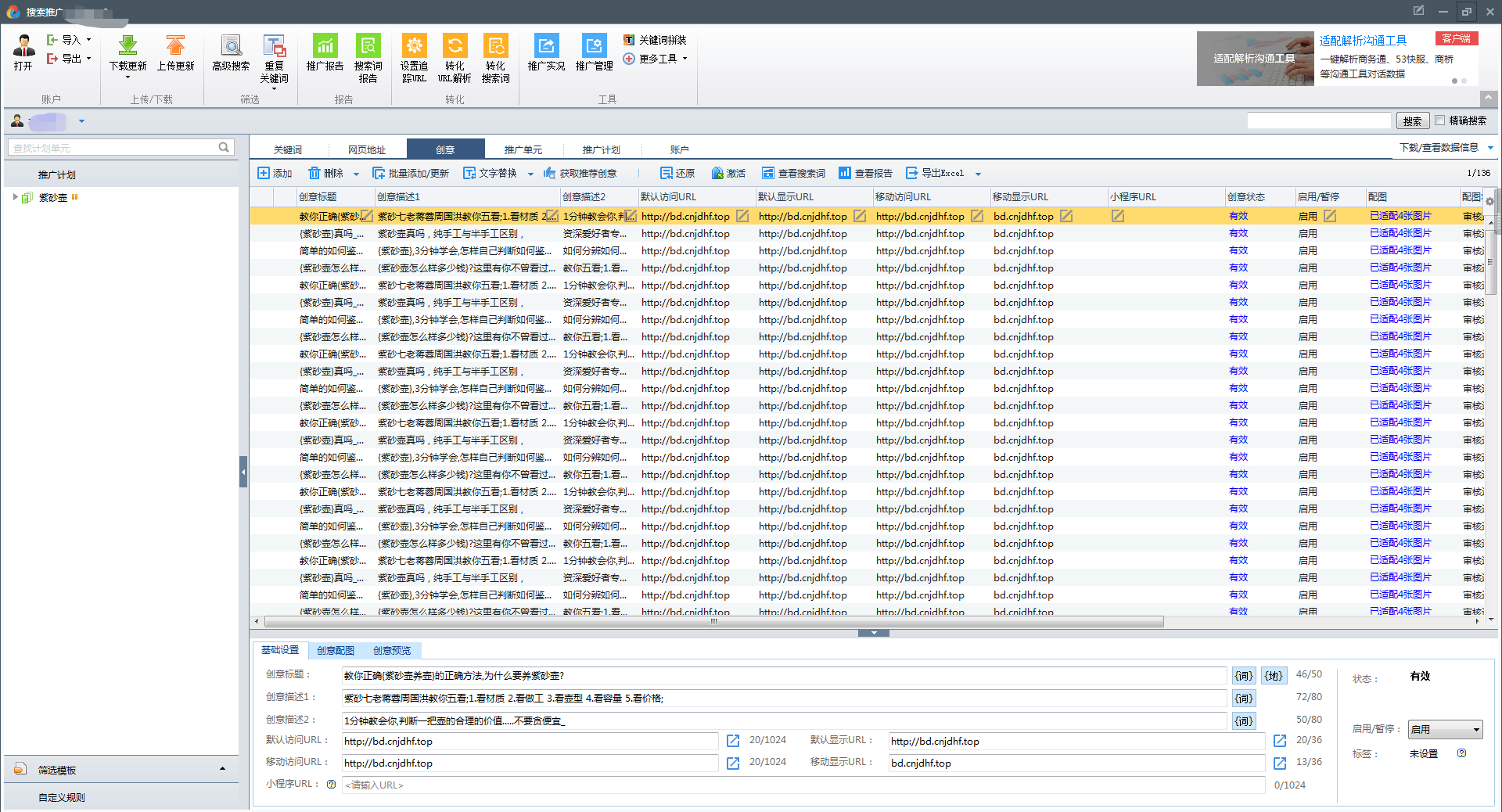The image size is (1502, 812).
Task: Click the 搜索词报告 icon
Action: click(x=368, y=46)
